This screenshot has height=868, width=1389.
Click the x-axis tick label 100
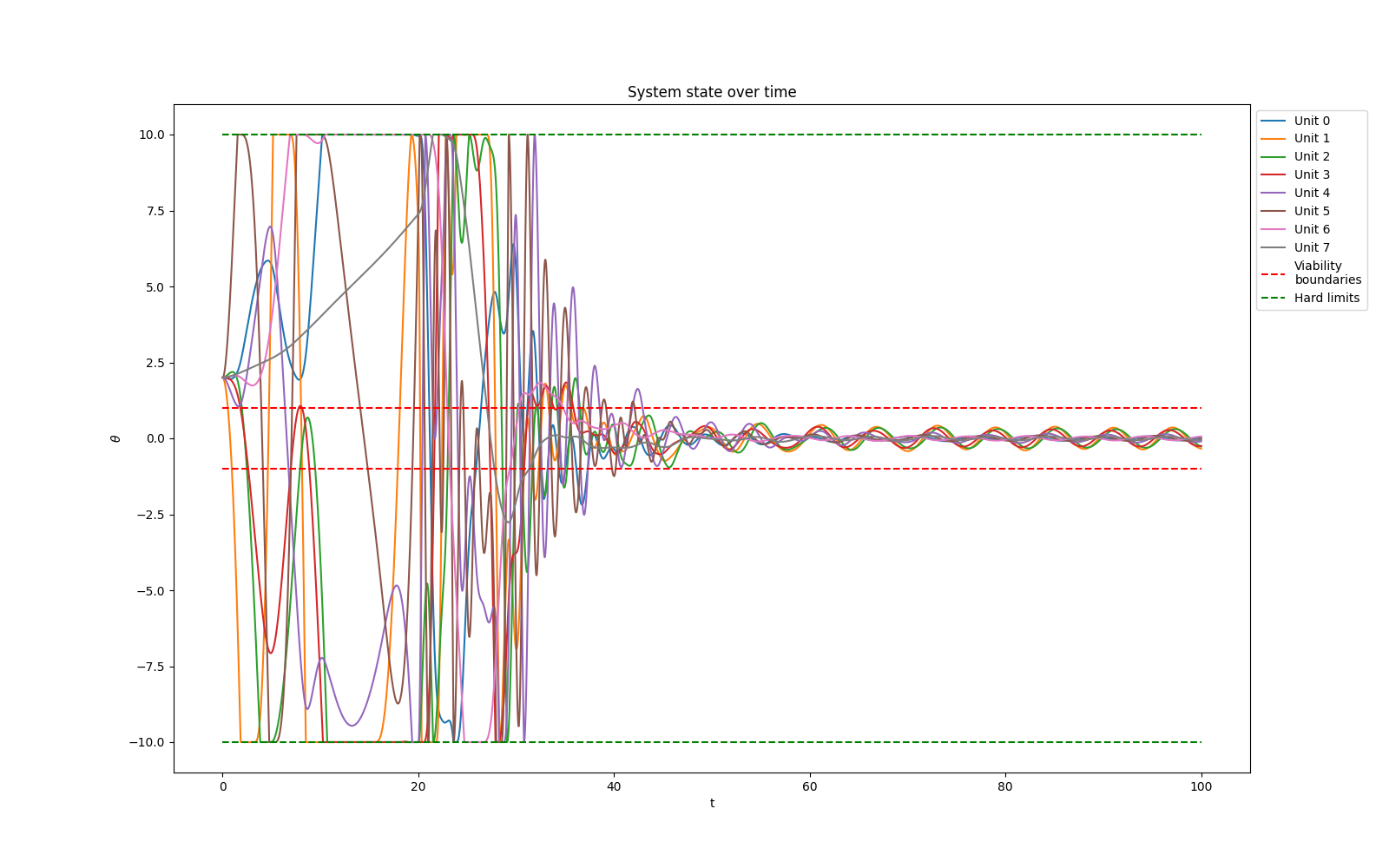(1201, 786)
